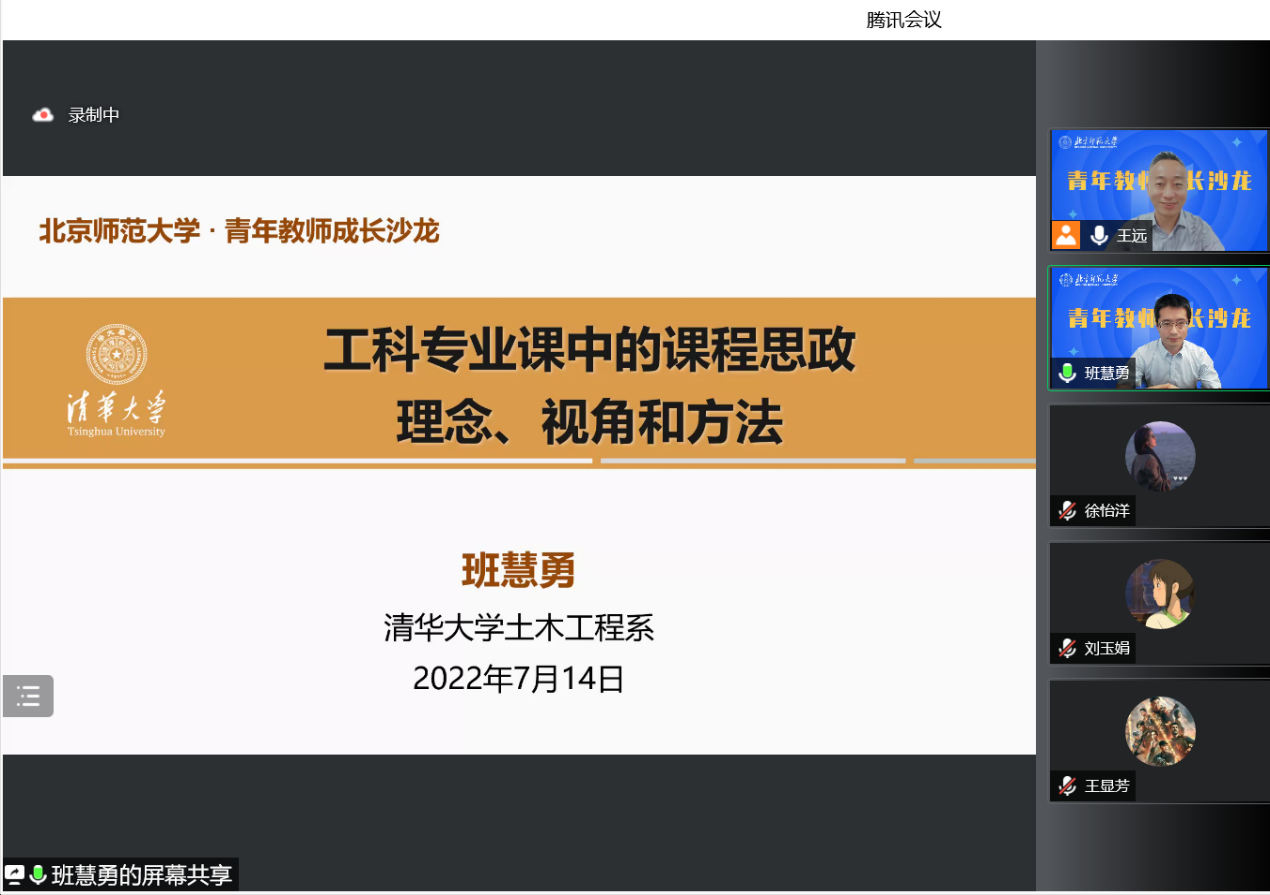The image size is (1270, 895).
Task: Click the slide title 工科专业课中的课程思政
Action: coord(590,351)
